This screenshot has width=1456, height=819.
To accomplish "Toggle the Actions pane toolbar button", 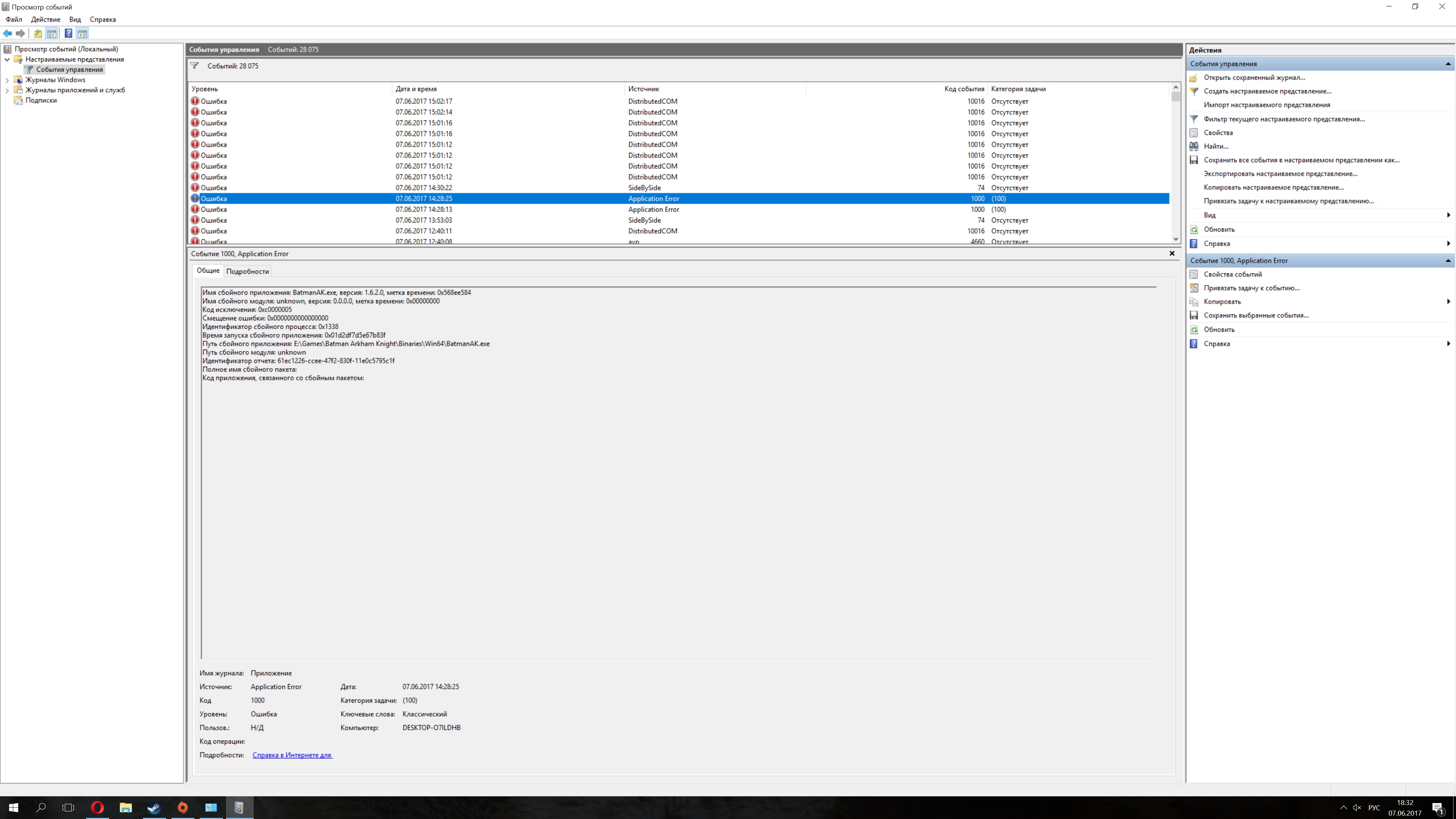I will pyautogui.click(x=83, y=33).
